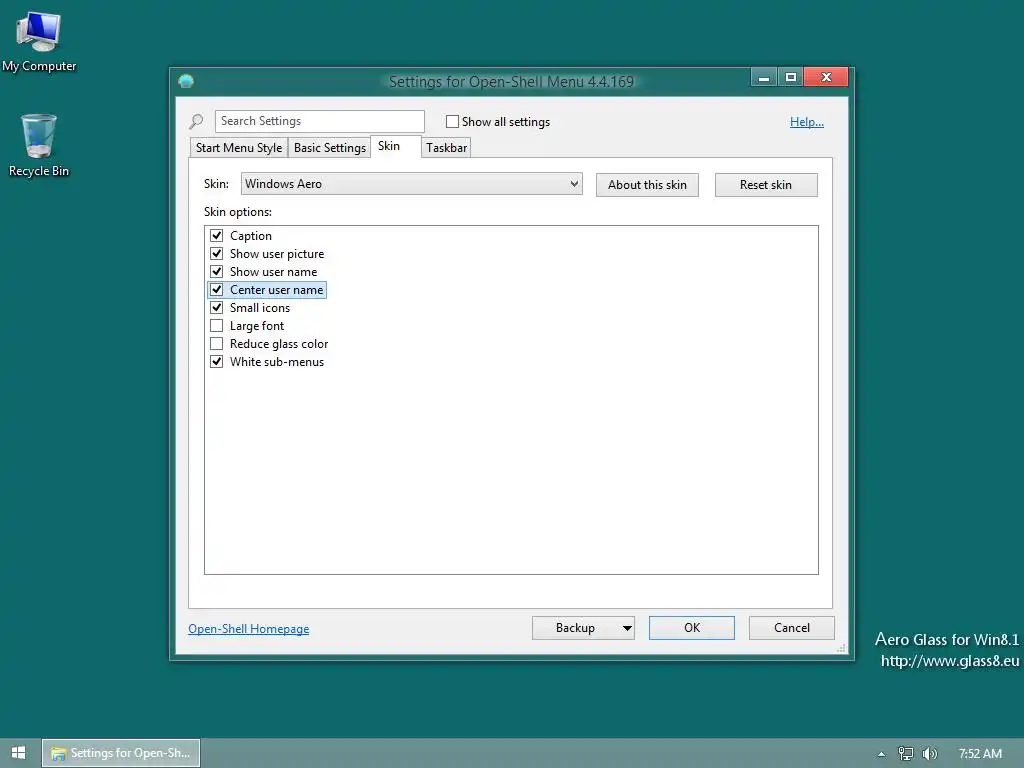Switch to the Start Menu Style tab
Viewport: 1024px width, 768px height.
238,148
